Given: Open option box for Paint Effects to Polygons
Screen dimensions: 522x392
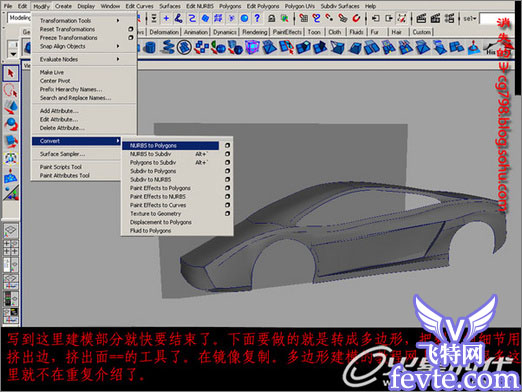Looking at the screenshot, I should point(227,188).
